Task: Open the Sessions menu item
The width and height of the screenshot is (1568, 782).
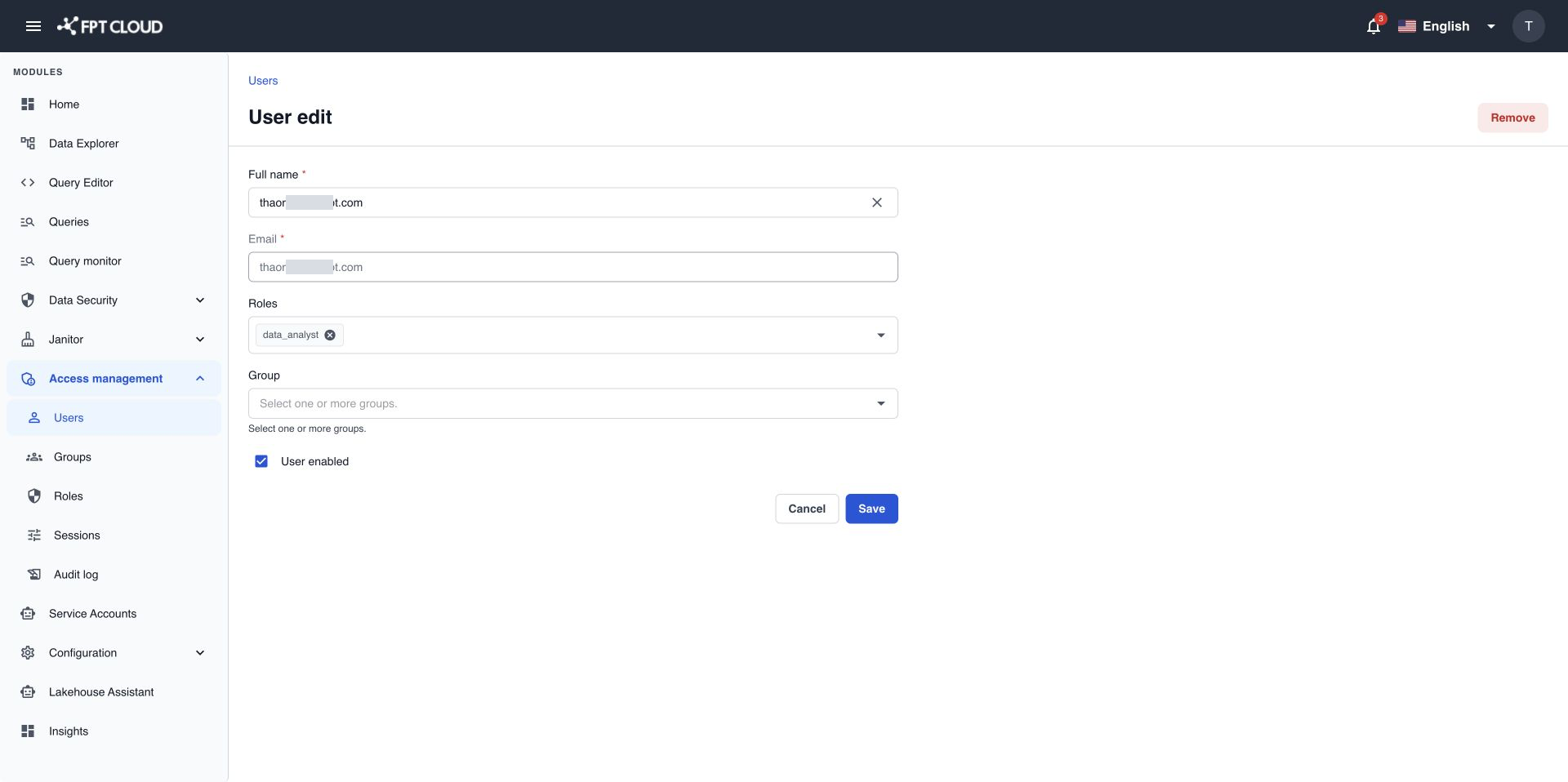Action: [x=114, y=535]
